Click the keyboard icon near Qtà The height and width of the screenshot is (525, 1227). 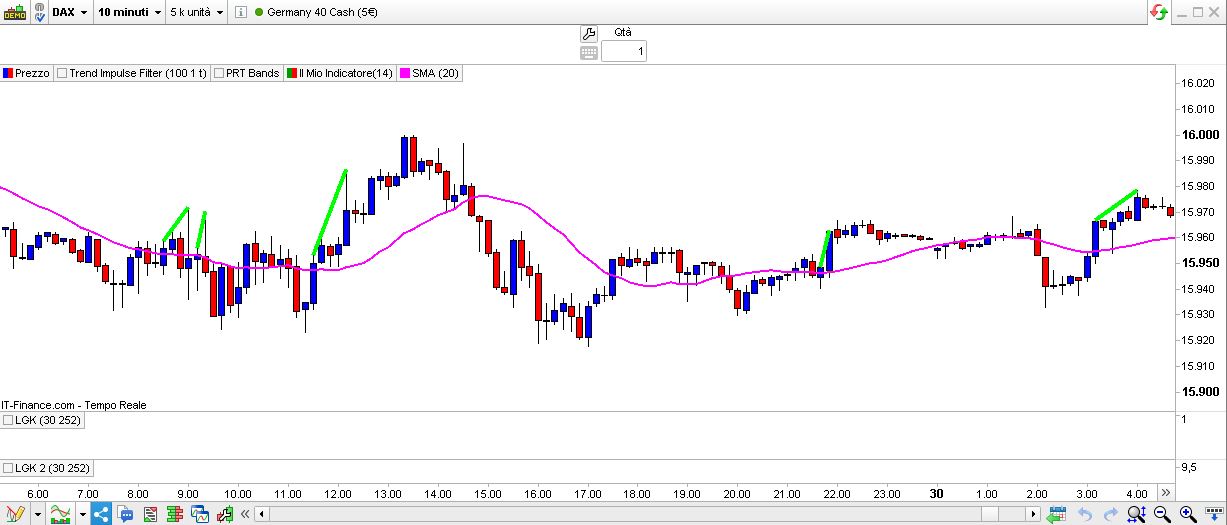click(588, 51)
